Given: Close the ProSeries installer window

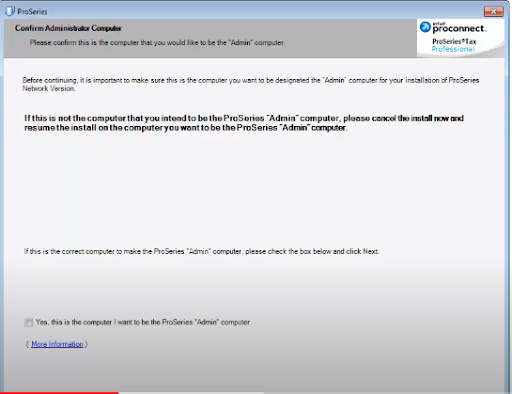Looking at the screenshot, I should (x=493, y=11).
